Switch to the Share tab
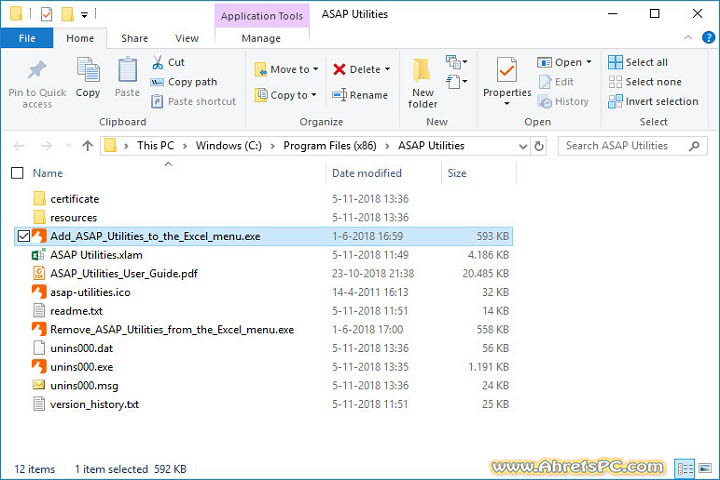 (135, 38)
